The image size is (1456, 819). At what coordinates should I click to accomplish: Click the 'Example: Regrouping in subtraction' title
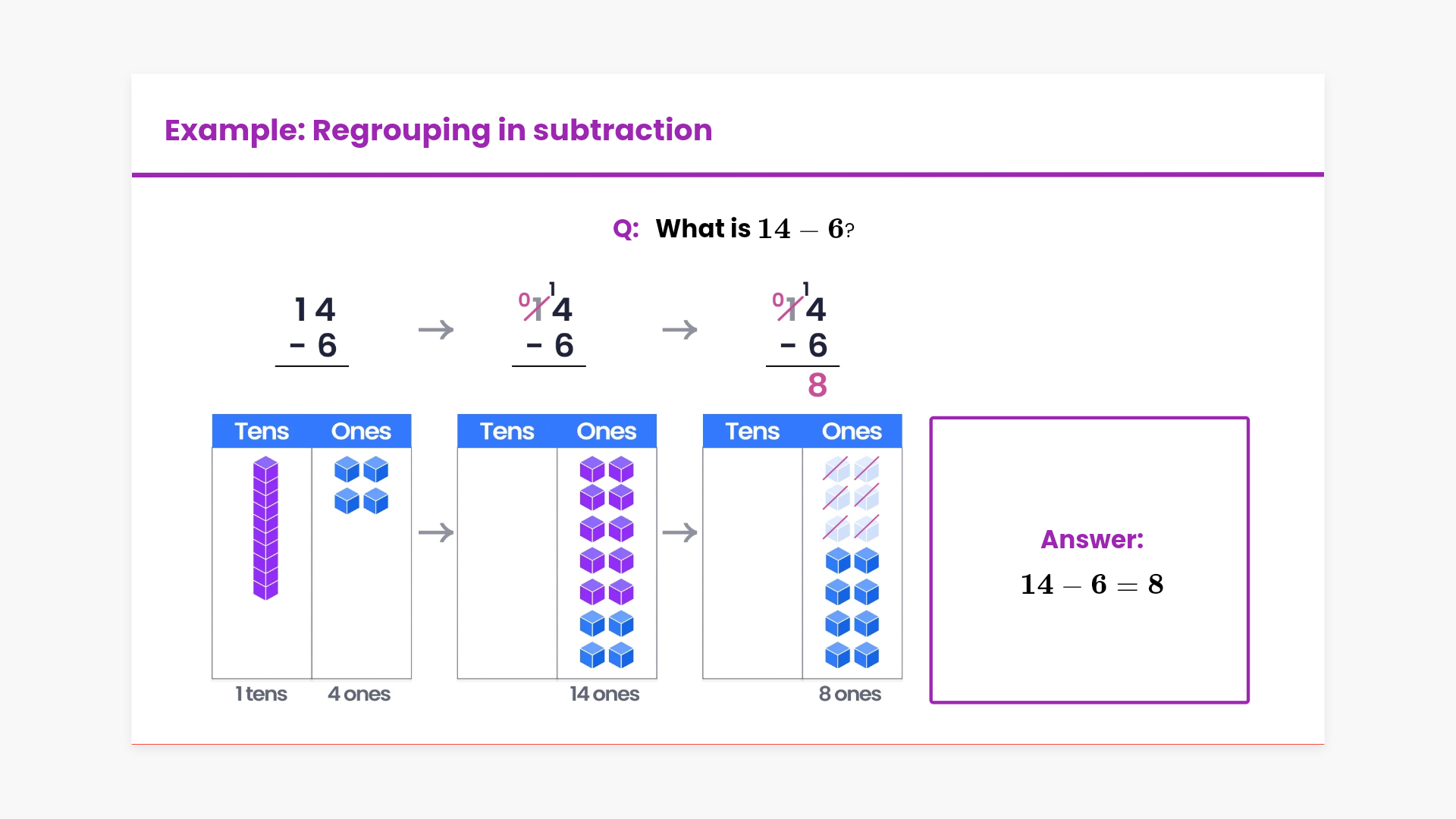(438, 130)
